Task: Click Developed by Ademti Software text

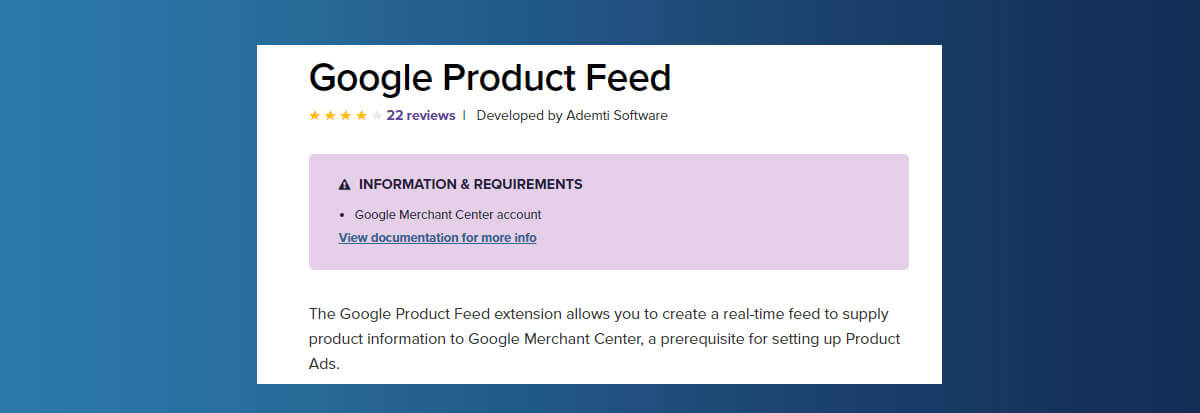Action: click(x=572, y=116)
